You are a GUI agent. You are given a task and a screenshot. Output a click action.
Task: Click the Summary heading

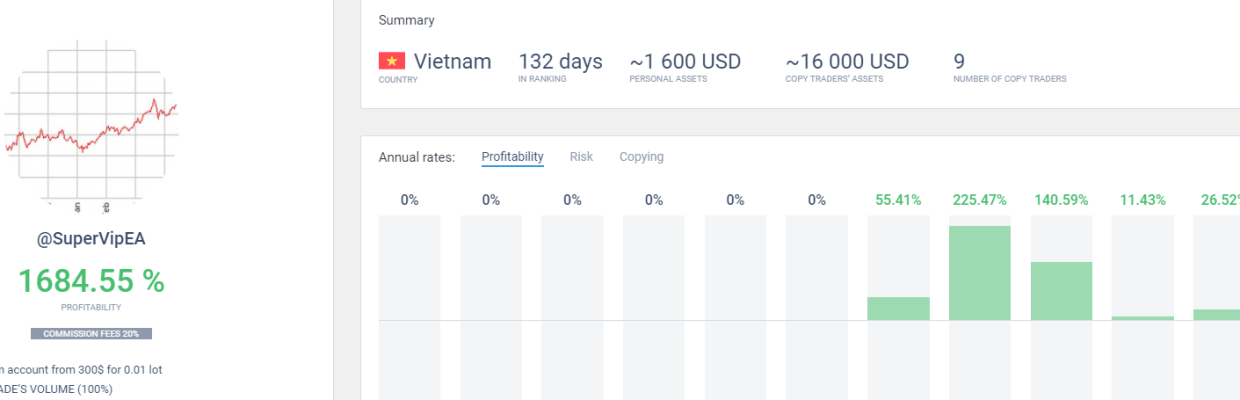407,20
